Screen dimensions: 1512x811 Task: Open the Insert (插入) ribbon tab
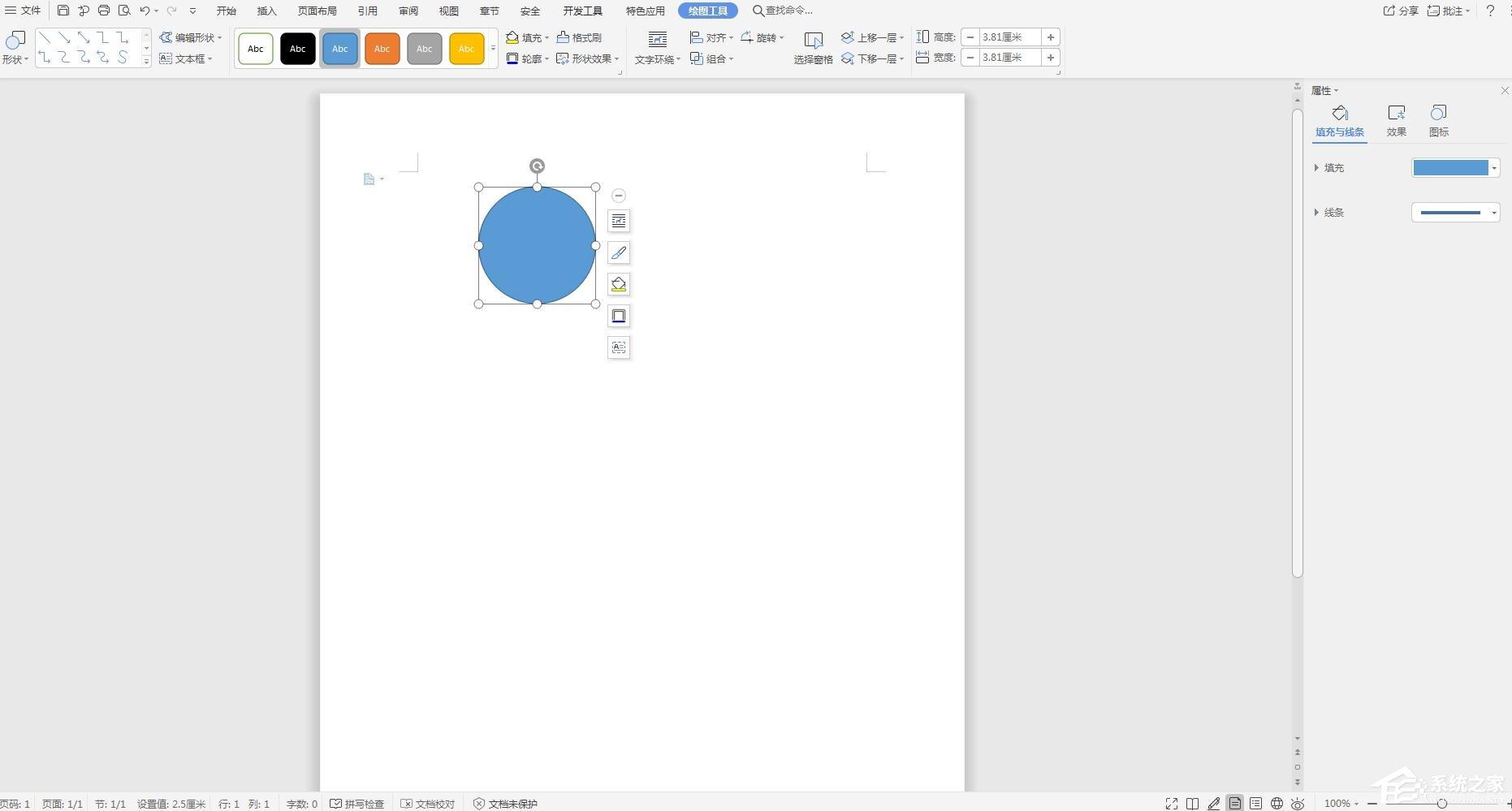266,11
